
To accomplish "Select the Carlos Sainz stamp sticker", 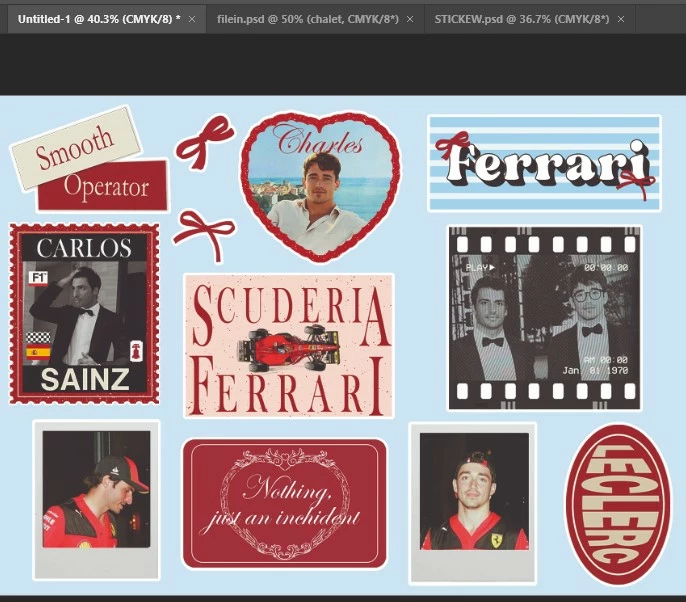I will click(x=84, y=313).
